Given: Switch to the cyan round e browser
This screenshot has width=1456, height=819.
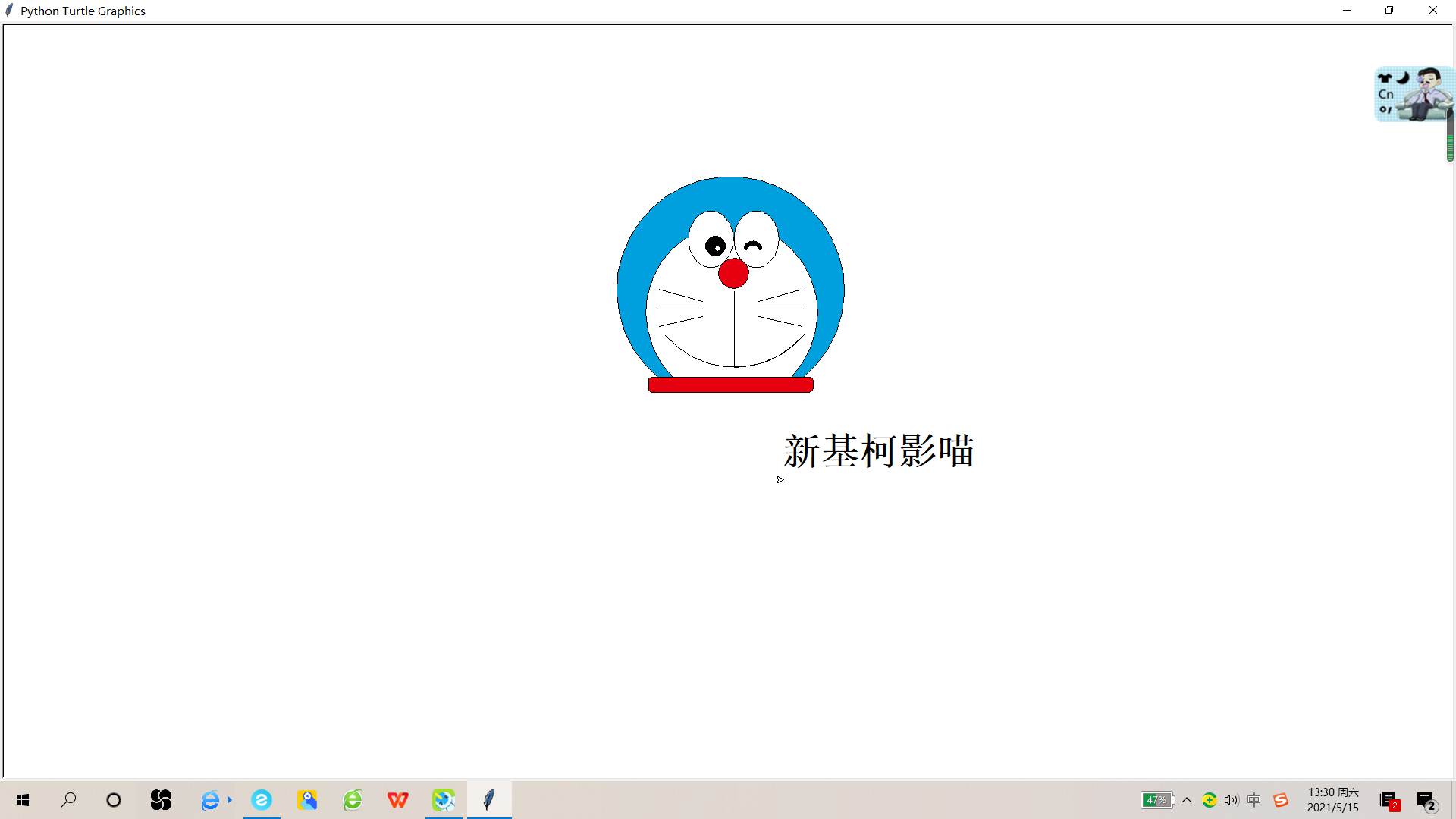Looking at the screenshot, I should pos(262,800).
